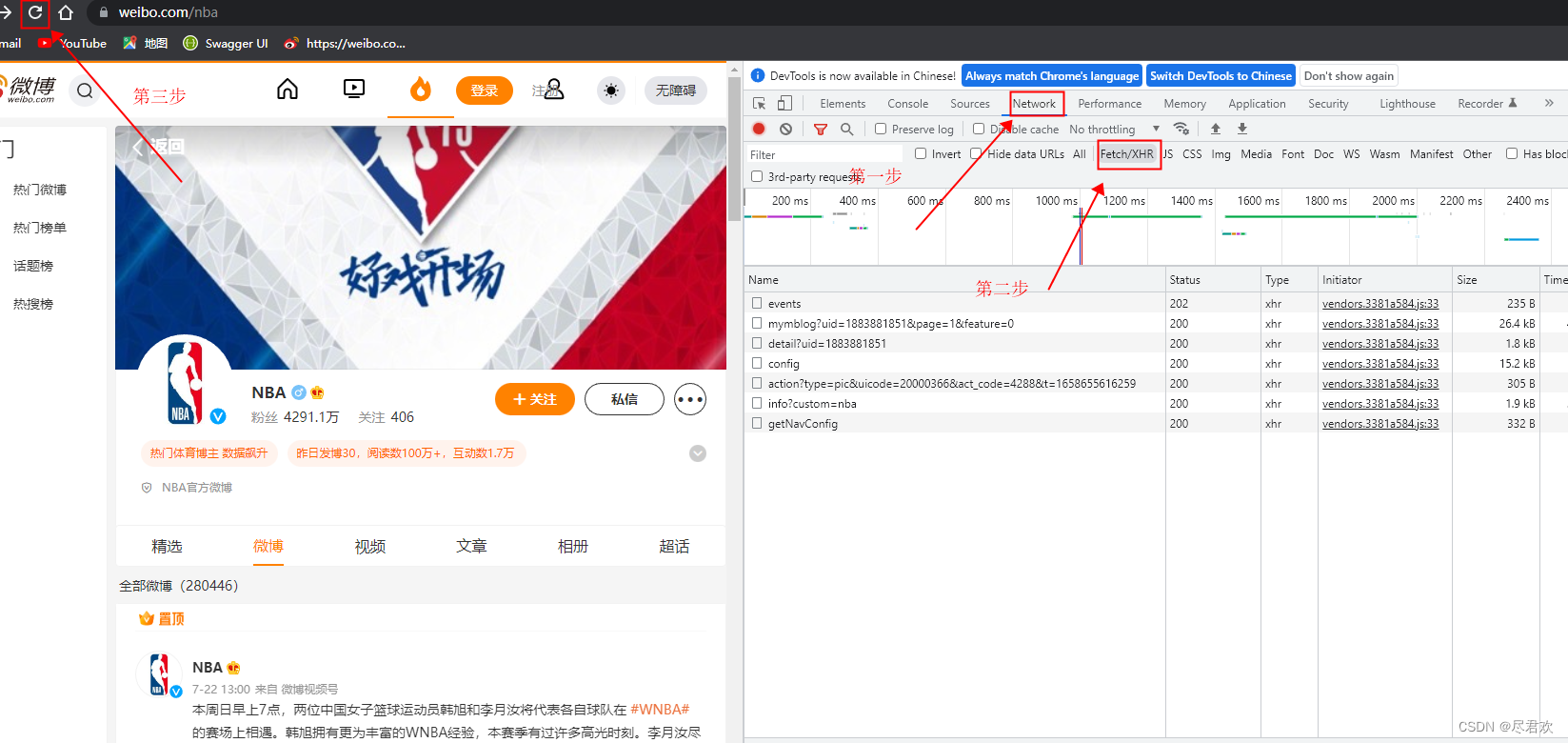Screen dimensions: 1568x743
Task: Click the browser address bar weibo.com/nba
Action: click(169, 12)
